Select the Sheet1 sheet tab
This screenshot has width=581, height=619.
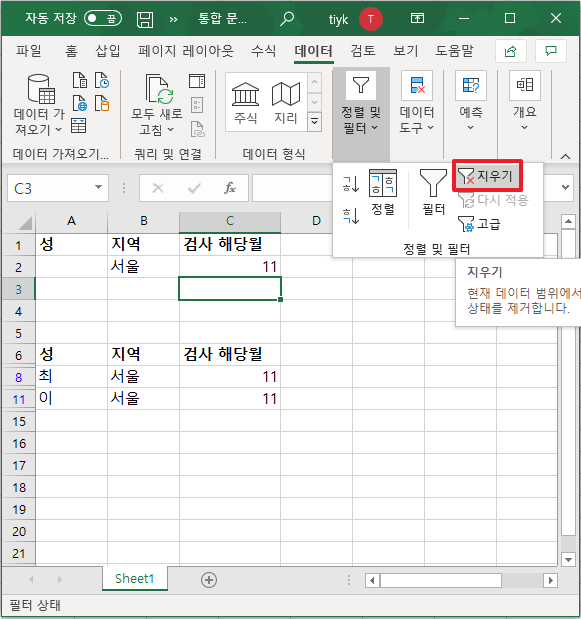134,579
